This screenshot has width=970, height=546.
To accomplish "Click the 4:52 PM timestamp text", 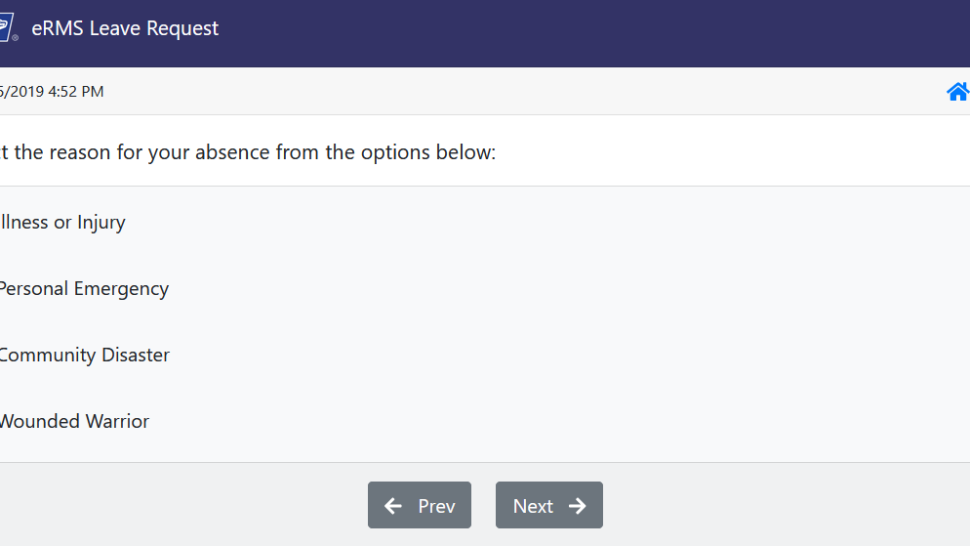I will (x=75, y=92).
